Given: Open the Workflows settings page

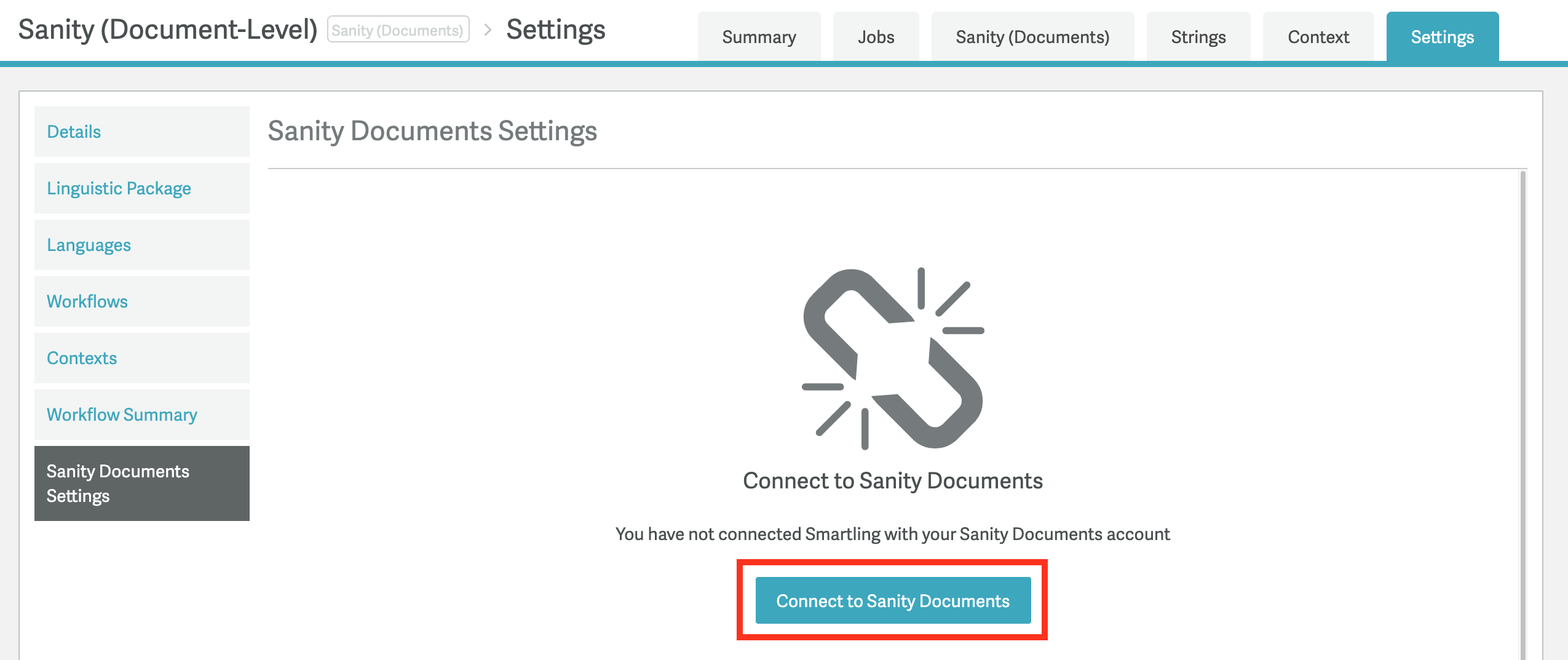Looking at the screenshot, I should tap(142, 301).
